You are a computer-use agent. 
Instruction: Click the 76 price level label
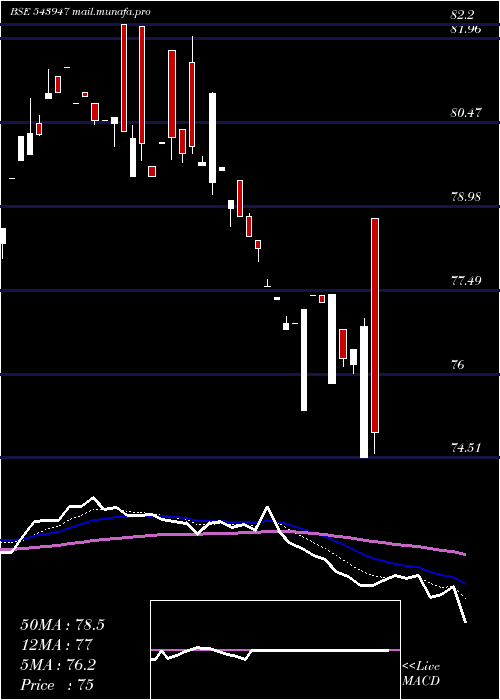click(458, 365)
